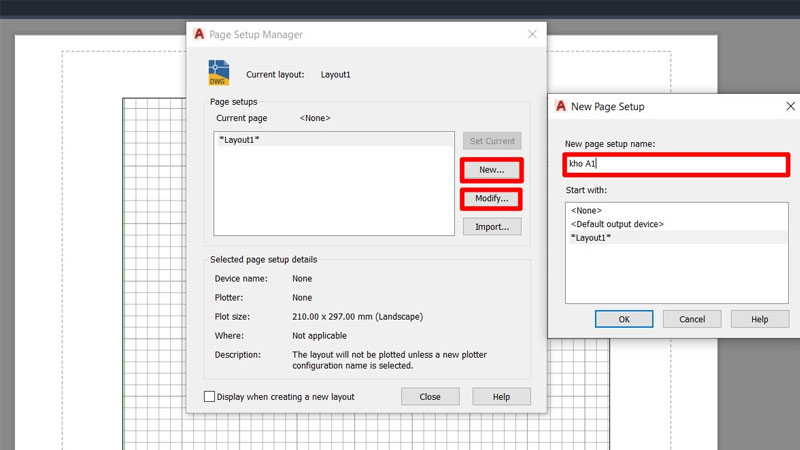800x450 pixels.
Task: Click AutoCAD logo in Page Setup Manager title bar
Action: pos(199,34)
